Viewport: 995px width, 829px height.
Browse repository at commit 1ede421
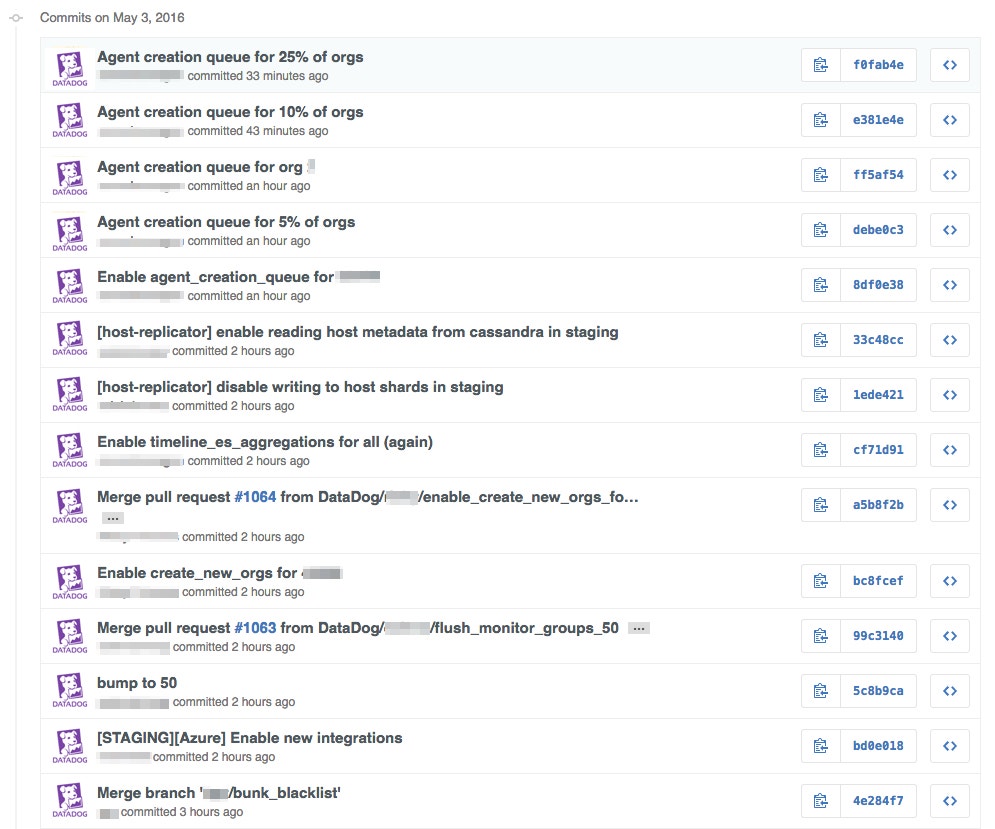pos(949,394)
